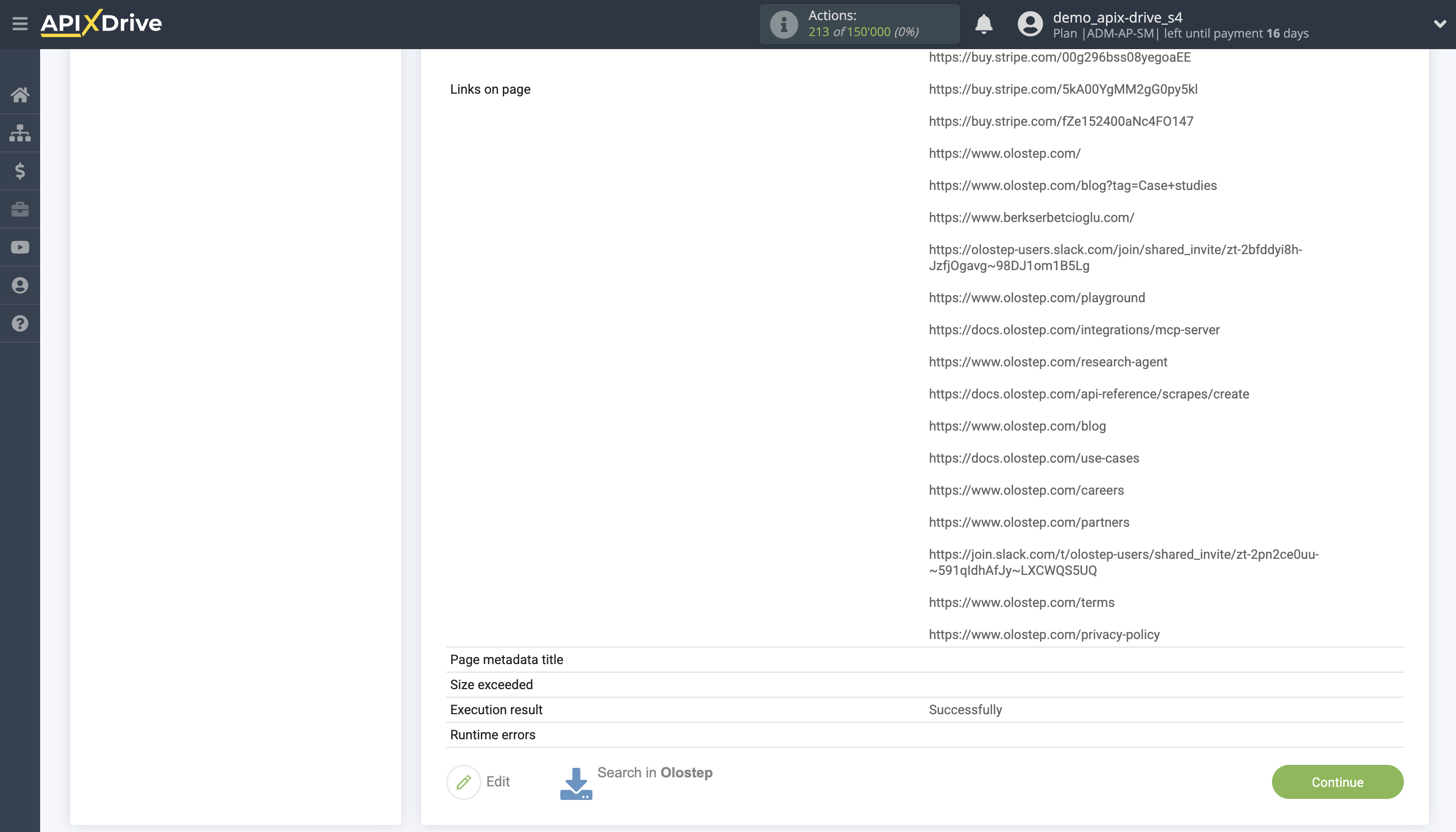Screen dimensions: 1456x832
Task: Open the Billing (dollar) section
Action: click(20, 171)
